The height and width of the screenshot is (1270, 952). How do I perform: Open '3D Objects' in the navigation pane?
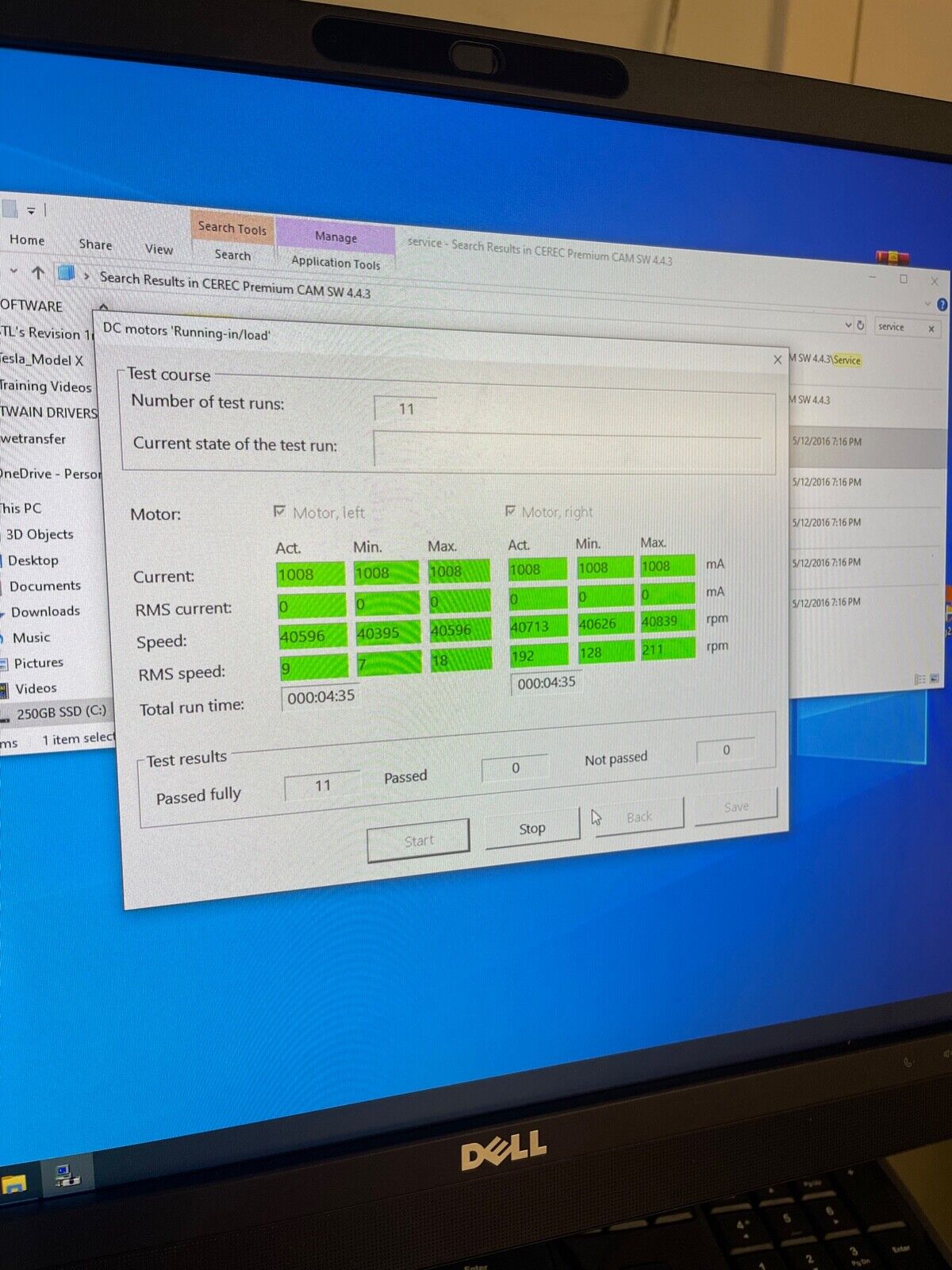[x=40, y=534]
